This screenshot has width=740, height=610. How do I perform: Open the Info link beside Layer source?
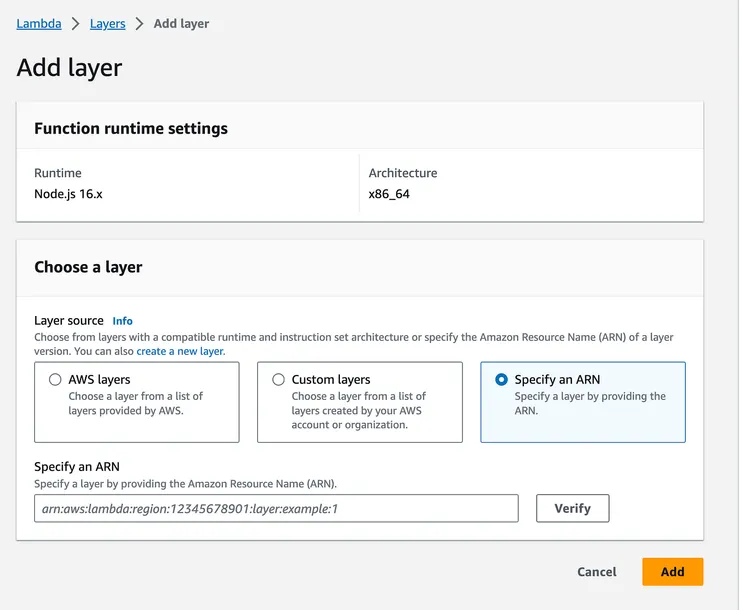(x=122, y=321)
